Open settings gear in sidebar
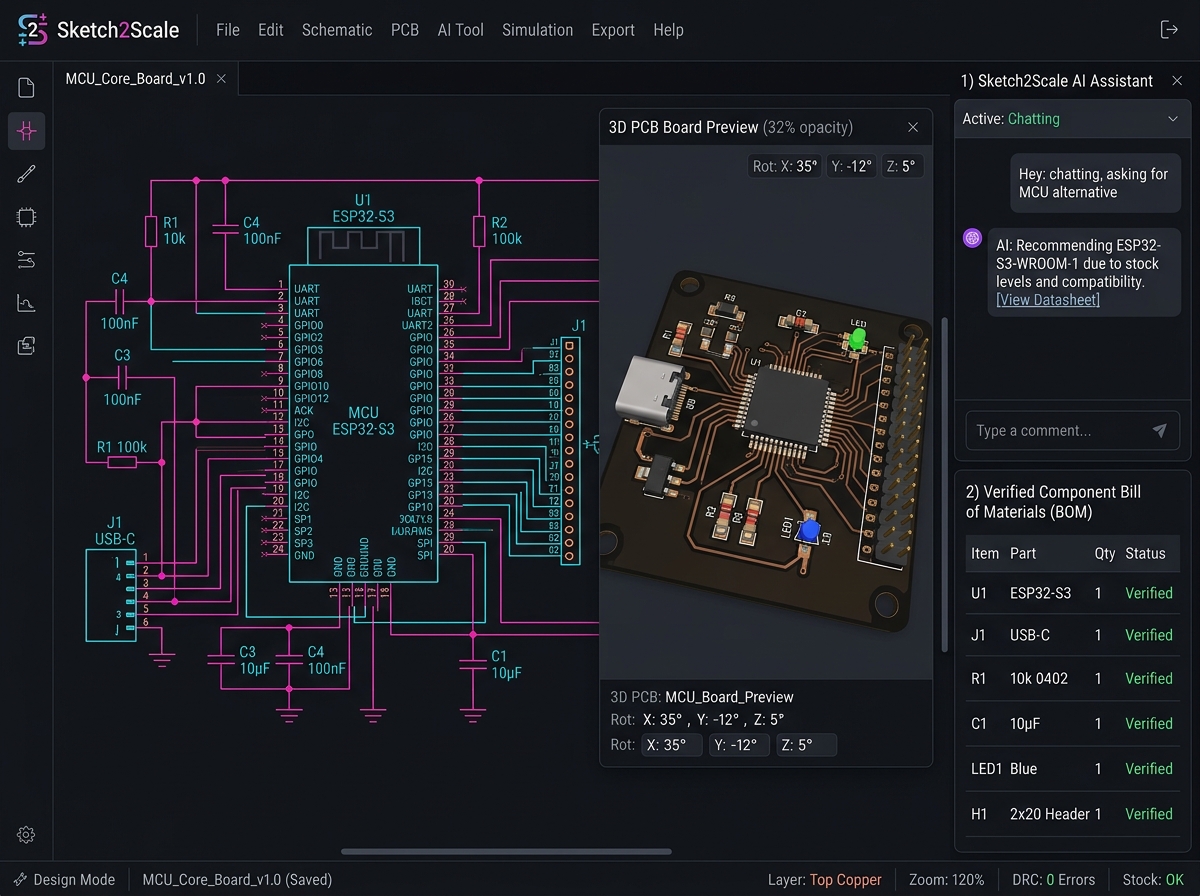 click(27, 835)
